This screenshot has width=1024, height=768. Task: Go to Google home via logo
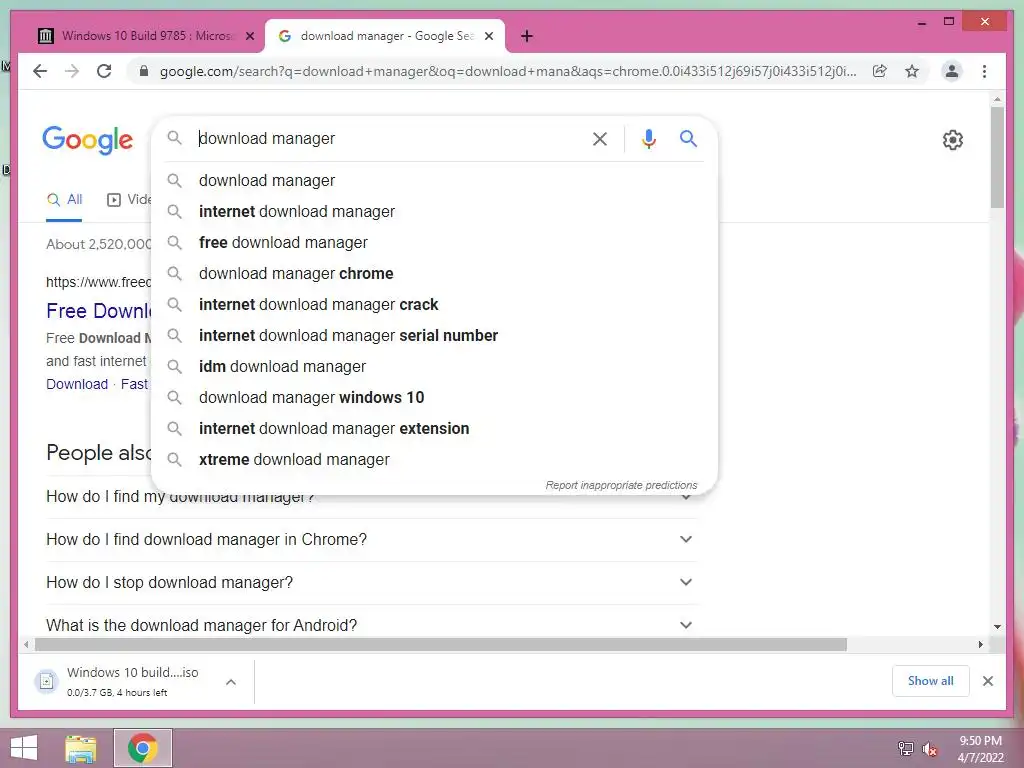[x=88, y=140]
